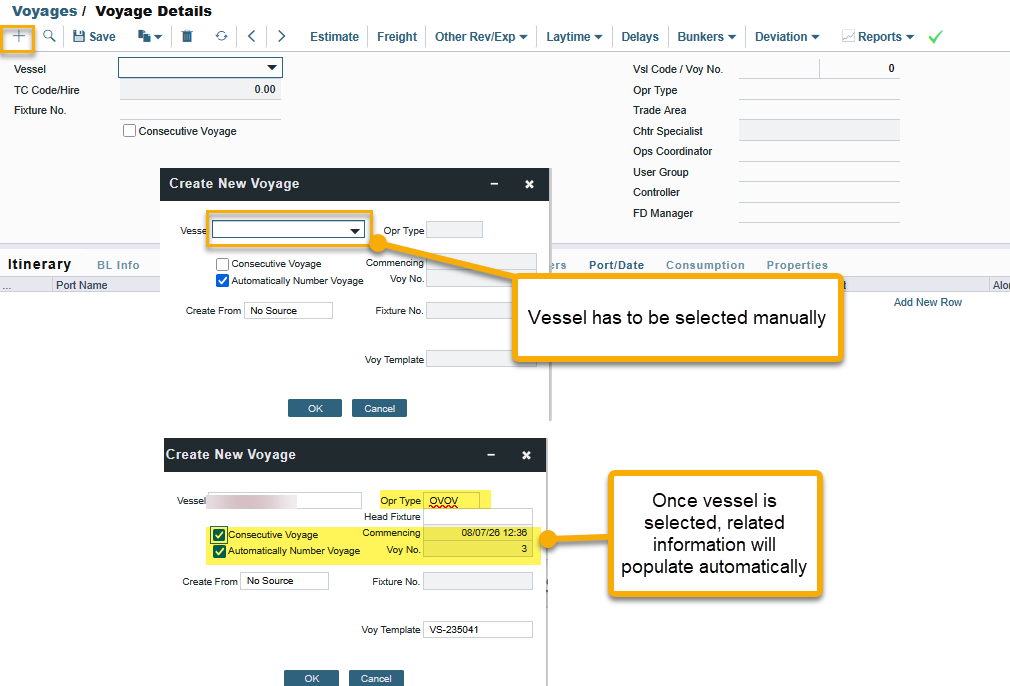1010x686 pixels.
Task: Go to previous voyage with left arrow
Action: [251, 37]
